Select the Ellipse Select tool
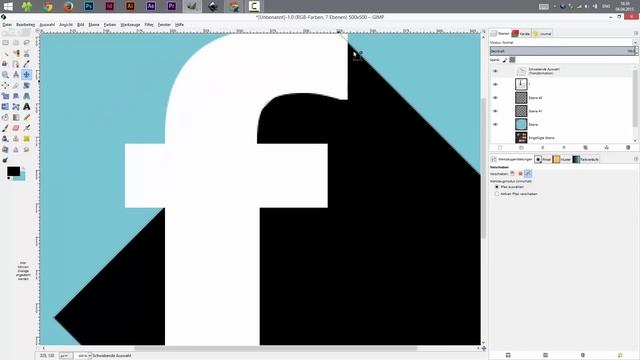The height and width of the screenshot is (360, 640). (x=16, y=42)
